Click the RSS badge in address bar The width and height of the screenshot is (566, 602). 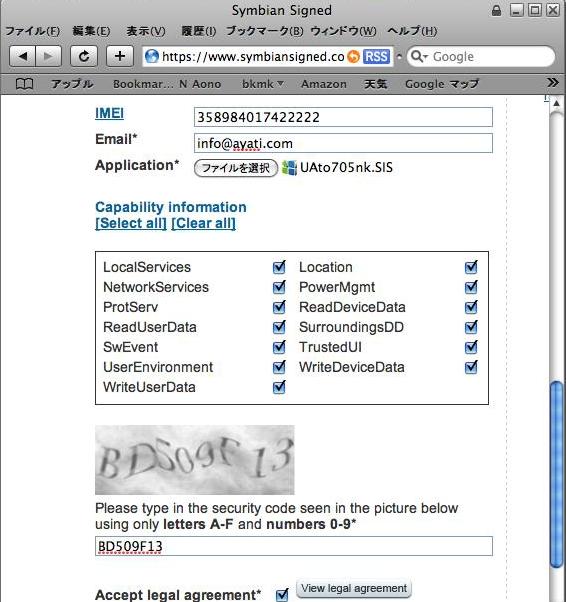click(x=376, y=57)
